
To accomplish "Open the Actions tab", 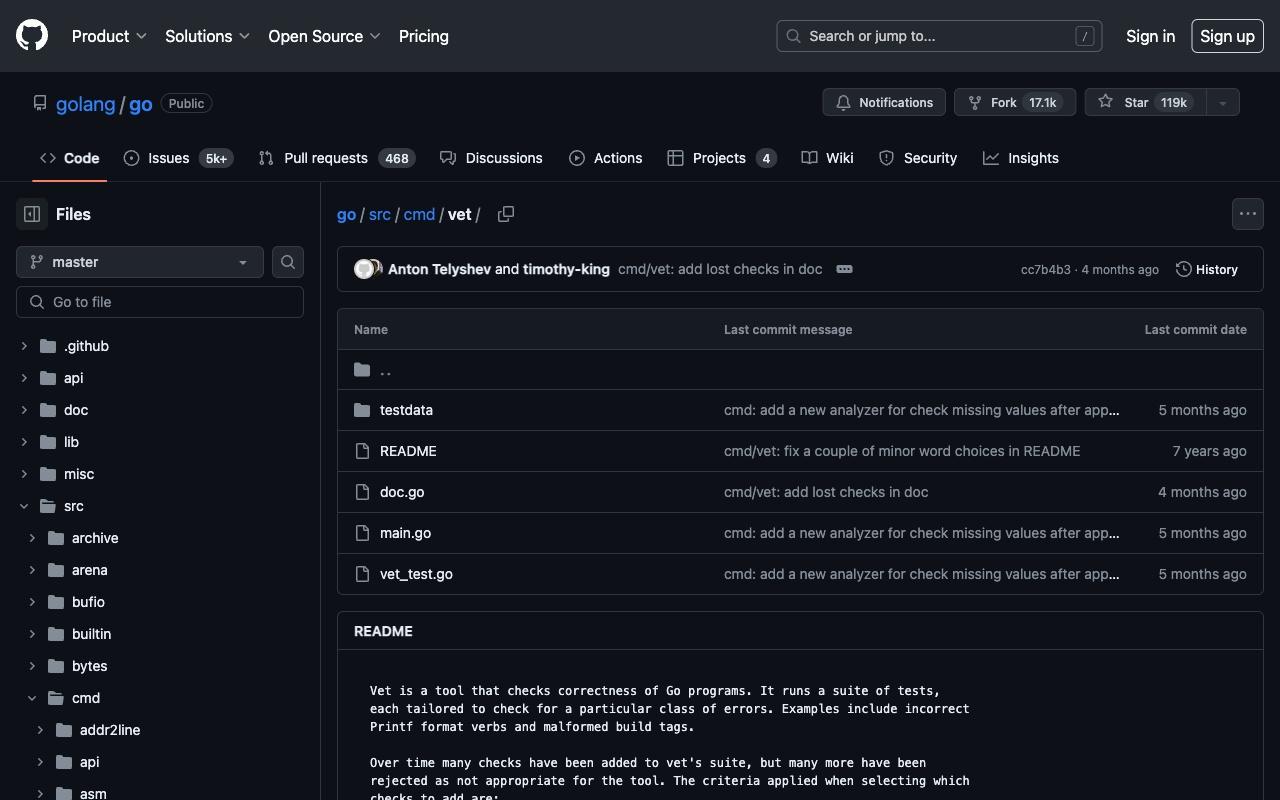I will (x=605, y=158).
